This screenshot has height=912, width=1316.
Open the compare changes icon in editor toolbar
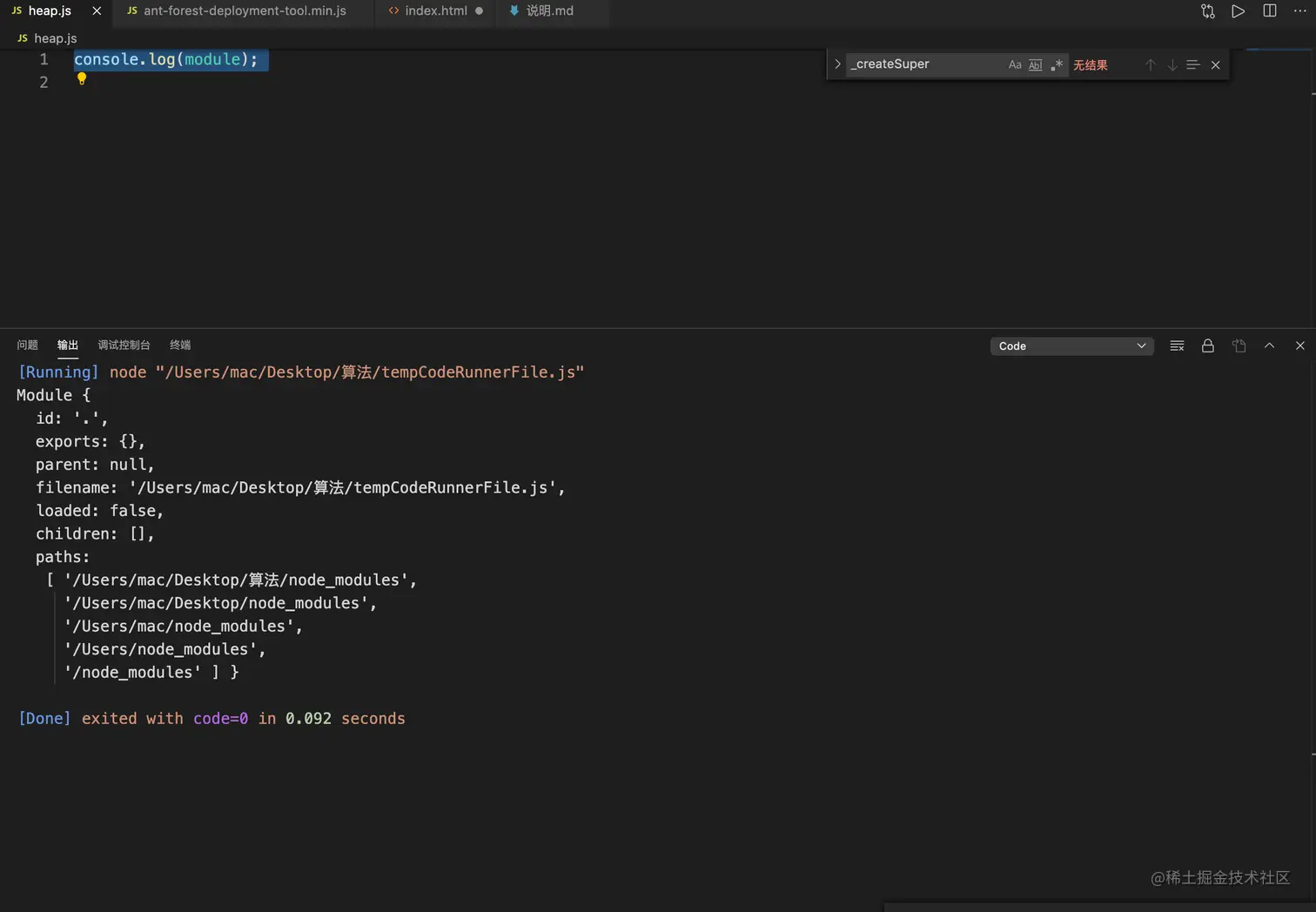(1207, 11)
